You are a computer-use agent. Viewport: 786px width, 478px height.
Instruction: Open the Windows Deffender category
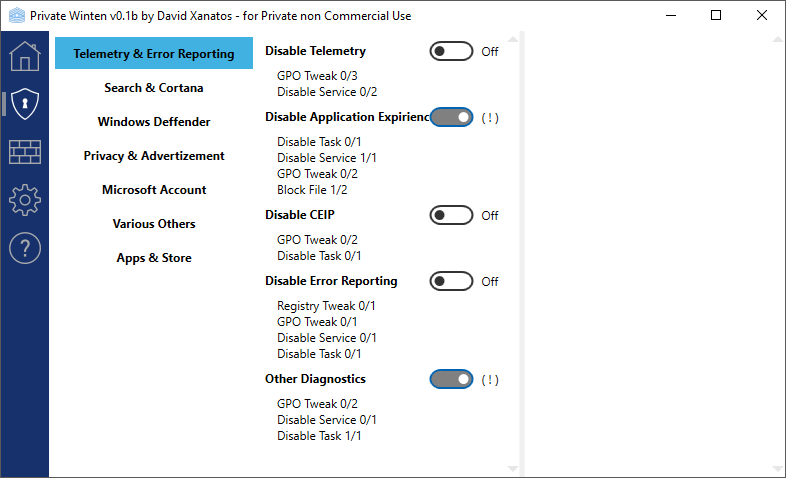[154, 122]
